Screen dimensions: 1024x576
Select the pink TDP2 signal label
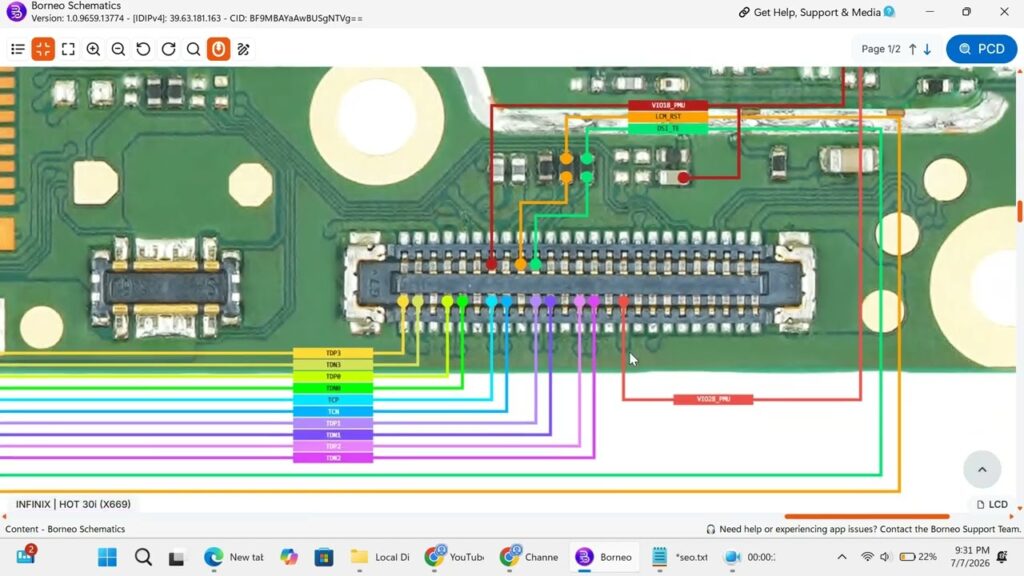point(333,447)
